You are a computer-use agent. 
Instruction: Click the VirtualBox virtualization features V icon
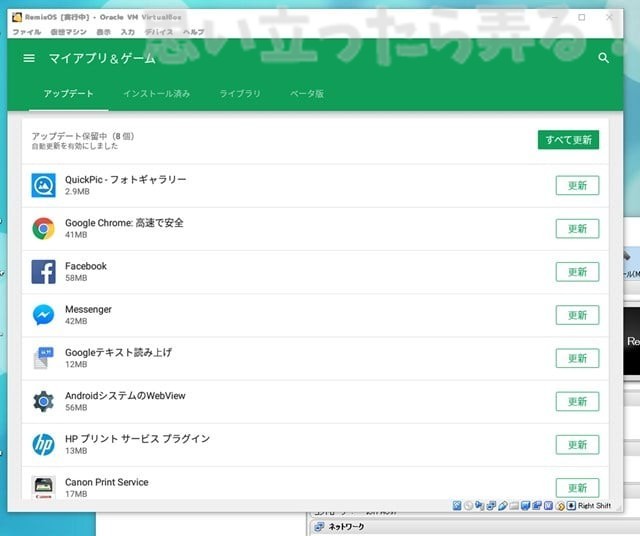click(548, 506)
